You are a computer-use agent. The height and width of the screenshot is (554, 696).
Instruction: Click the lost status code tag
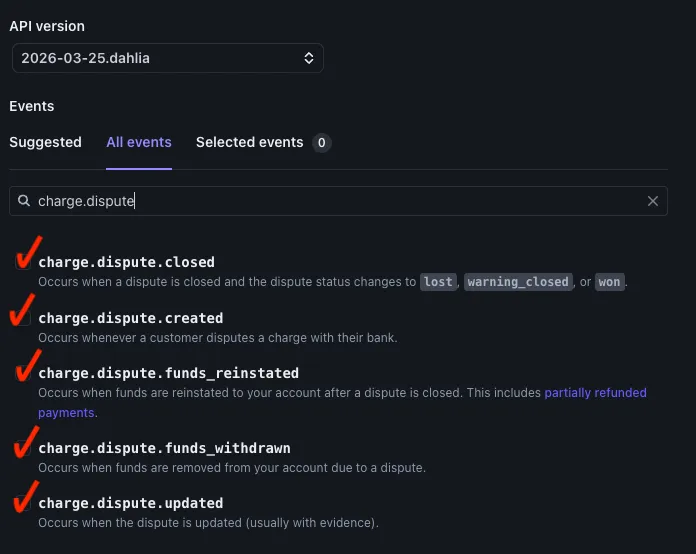(x=438, y=282)
